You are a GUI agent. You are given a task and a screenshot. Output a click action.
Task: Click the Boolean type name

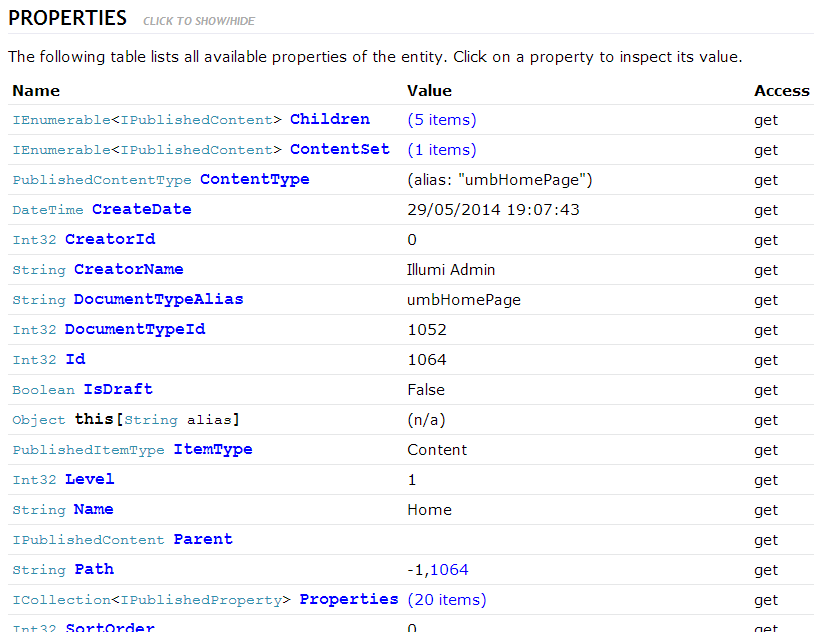coord(44,389)
